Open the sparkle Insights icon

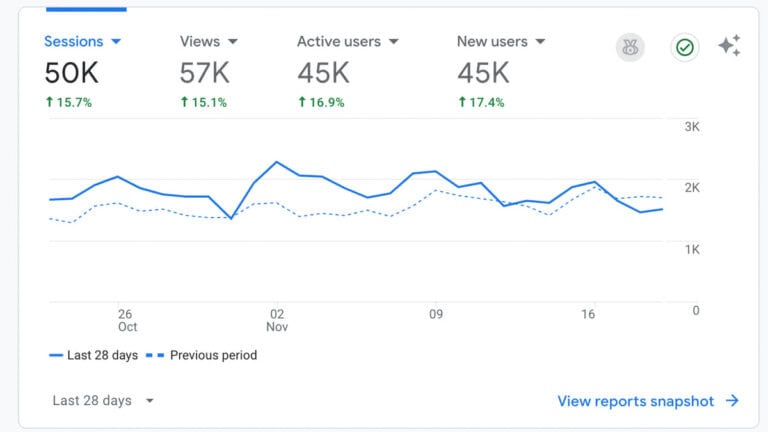click(x=730, y=46)
